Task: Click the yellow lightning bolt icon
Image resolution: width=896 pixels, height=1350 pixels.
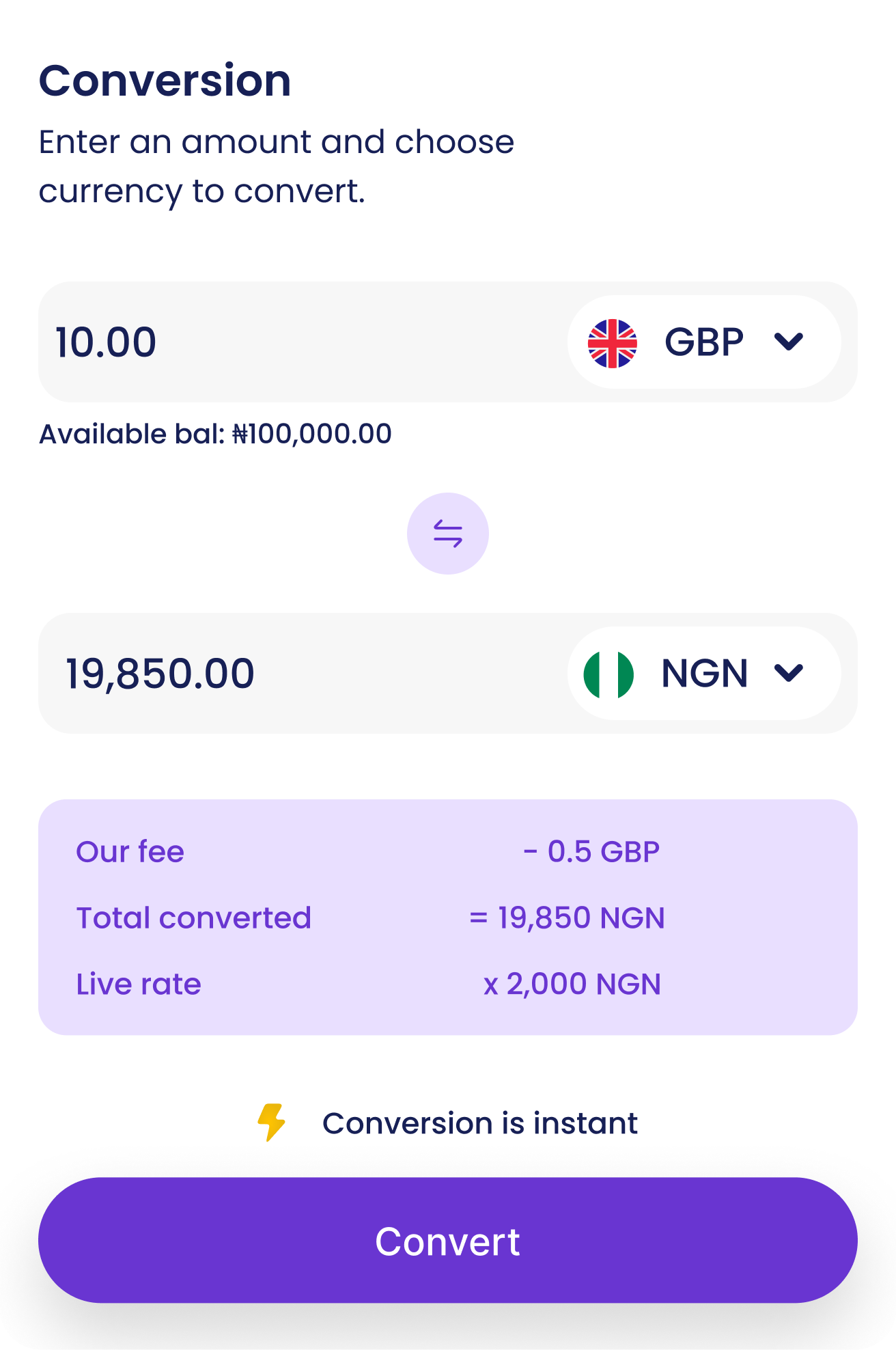Action: (271, 1122)
